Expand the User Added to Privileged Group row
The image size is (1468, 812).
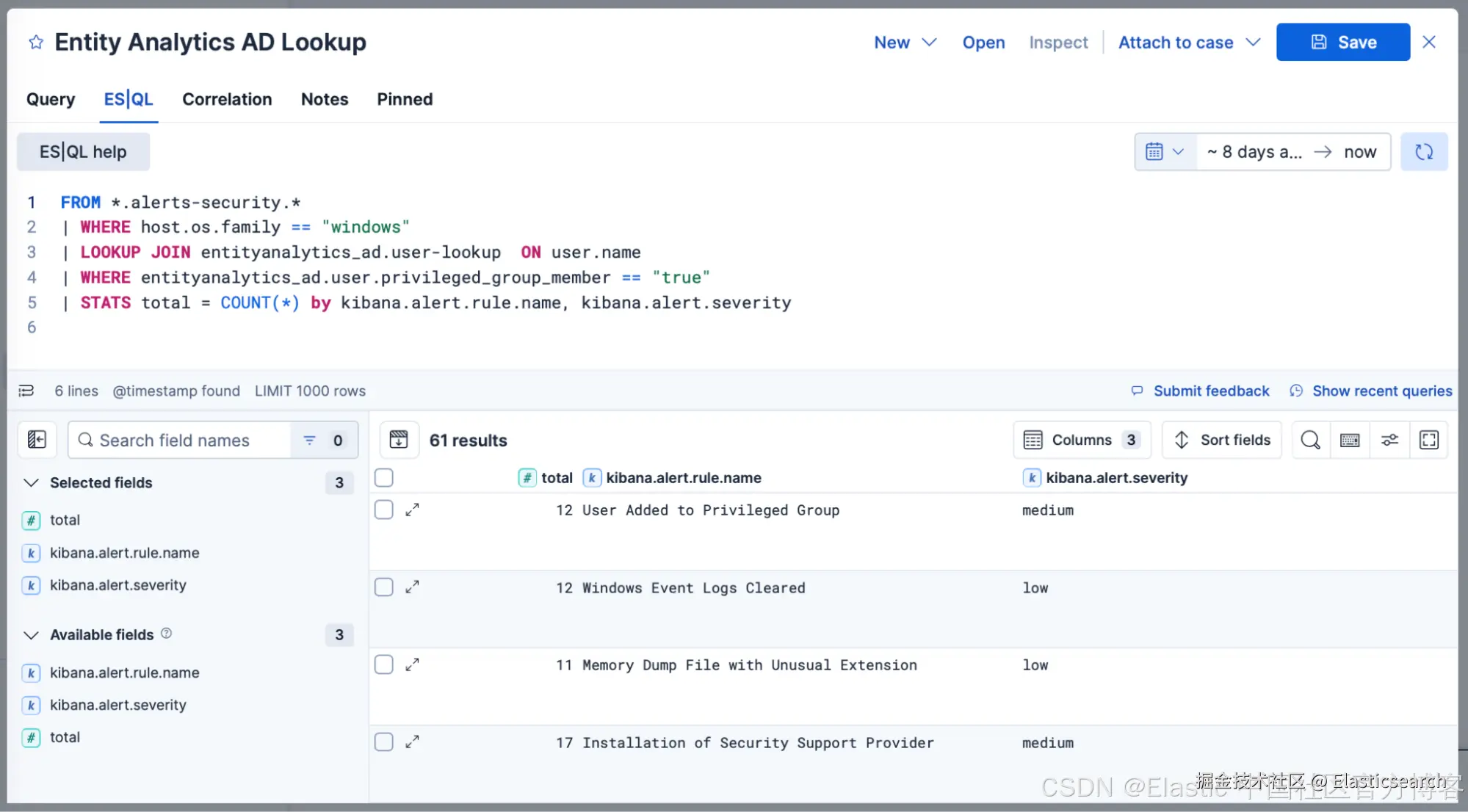(x=413, y=510)
